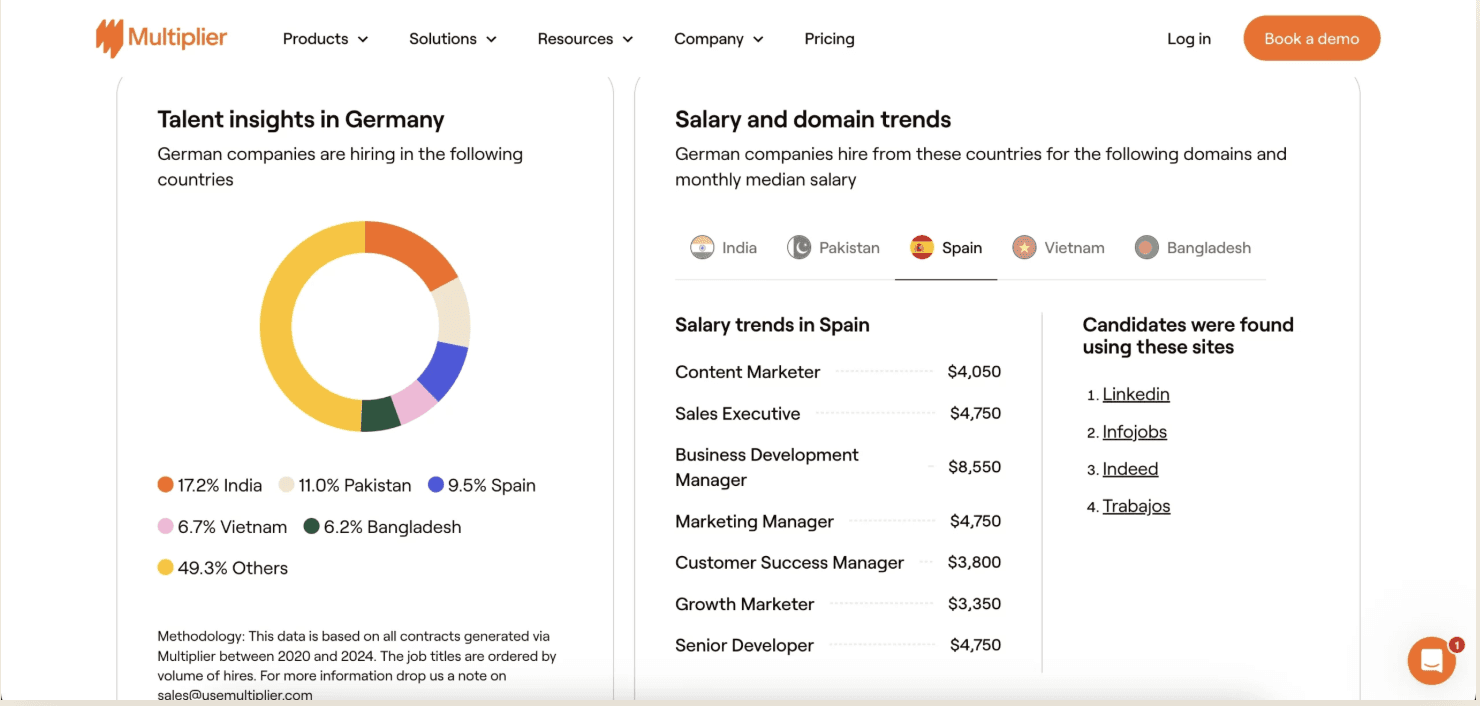Click the blue Spain legend swatch
This screenshot has width=1480, height=706.
tap(436, 485)
